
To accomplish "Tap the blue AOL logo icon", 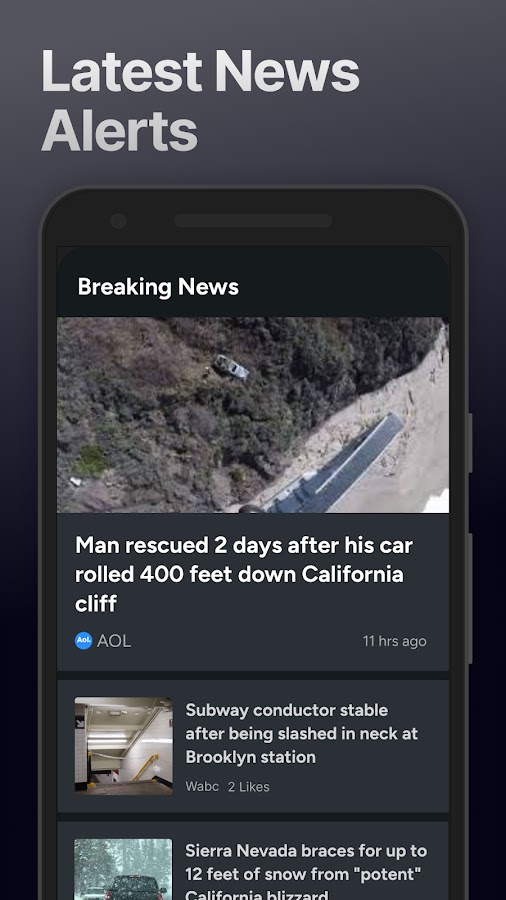I will (x=84, y=641).
